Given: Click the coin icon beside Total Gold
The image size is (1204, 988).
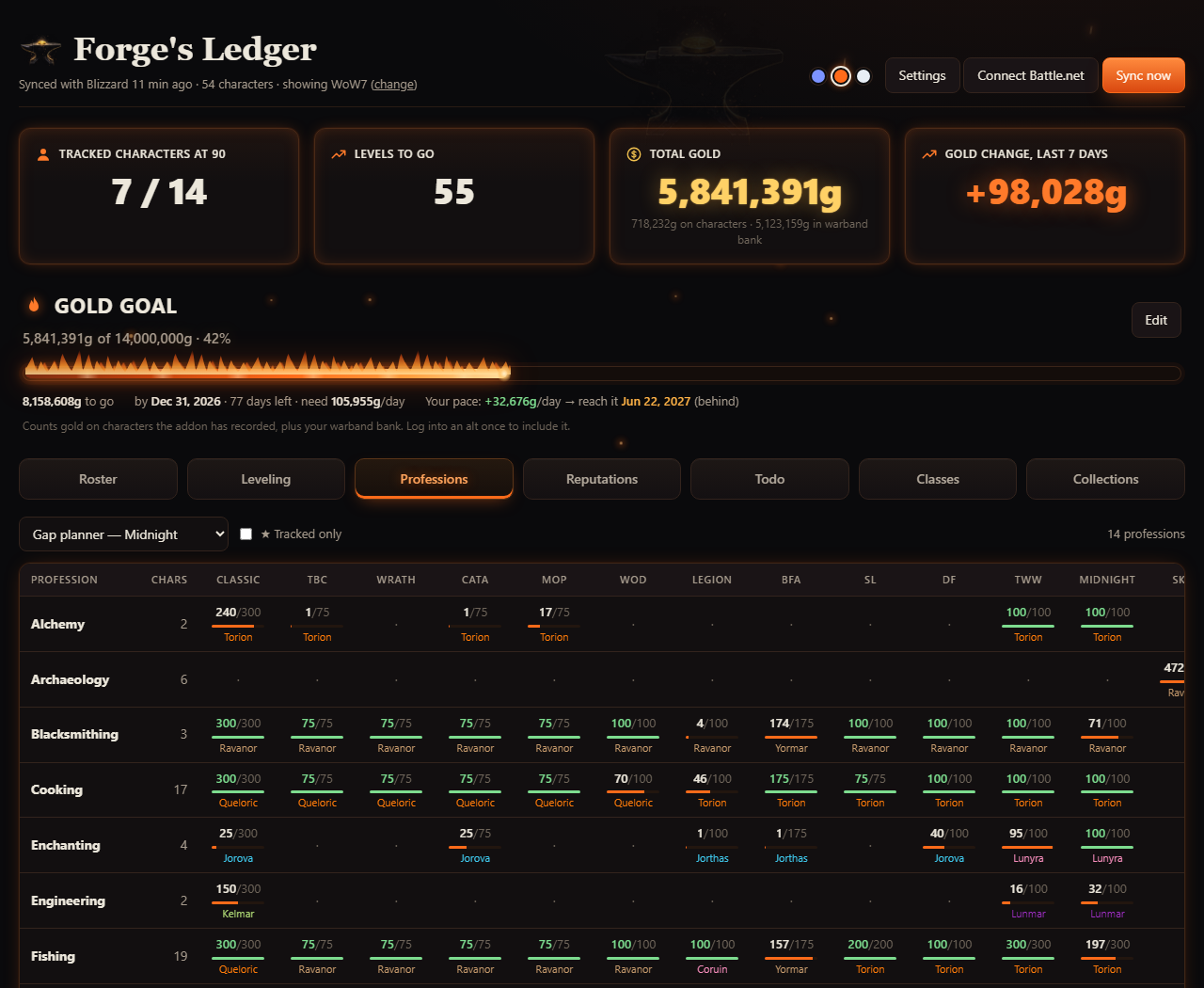Looking at the screenshot, I should [x=634, y=154].
